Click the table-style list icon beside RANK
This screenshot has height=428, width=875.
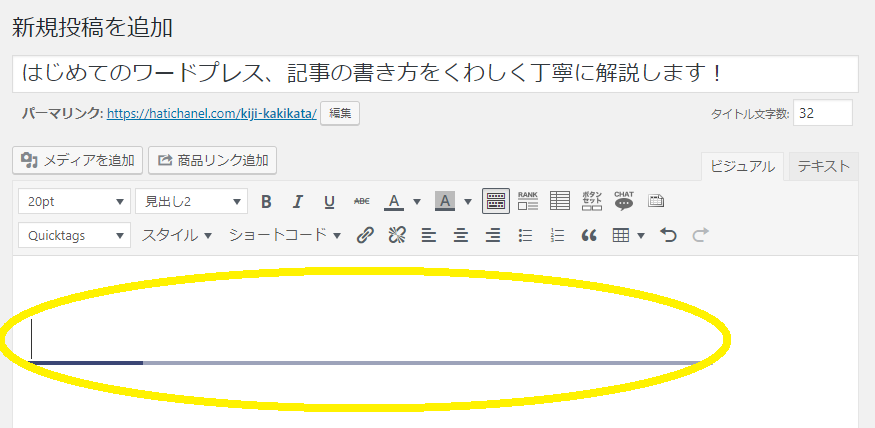click(x=560, y=201)
